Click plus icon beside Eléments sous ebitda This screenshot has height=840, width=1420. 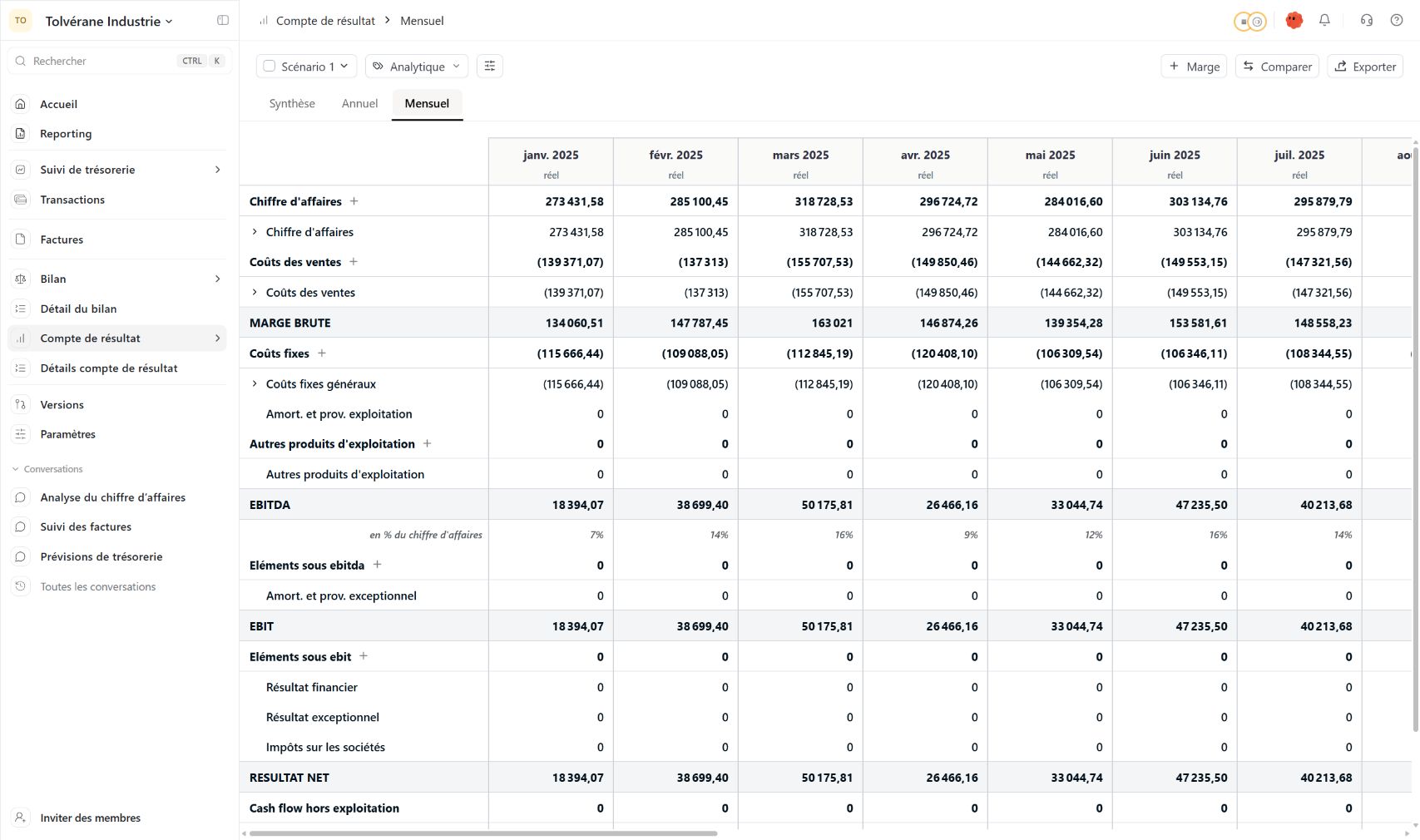tap(377, 565)
